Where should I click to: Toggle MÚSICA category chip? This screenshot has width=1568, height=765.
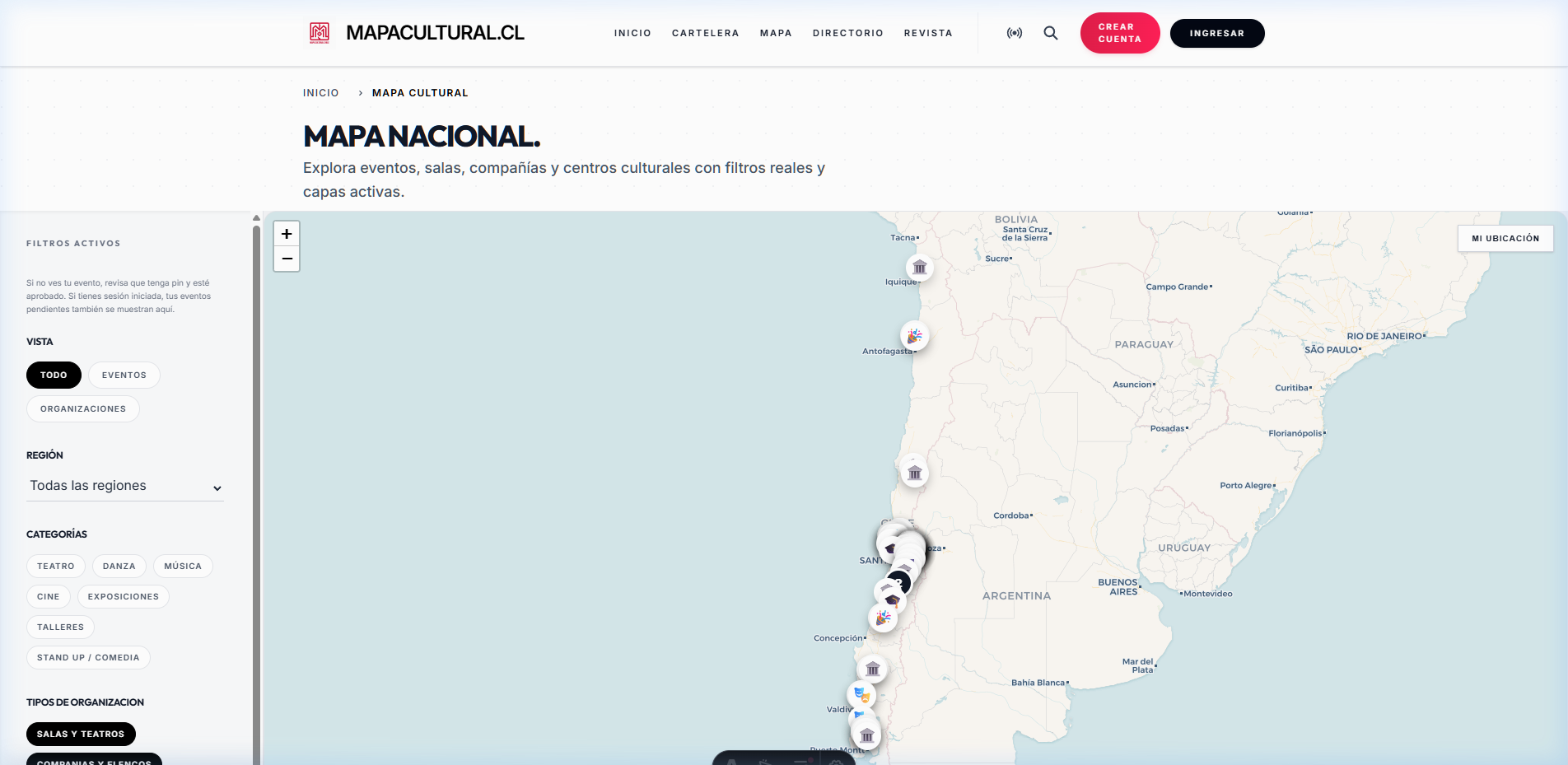click(x=183, y=566)
